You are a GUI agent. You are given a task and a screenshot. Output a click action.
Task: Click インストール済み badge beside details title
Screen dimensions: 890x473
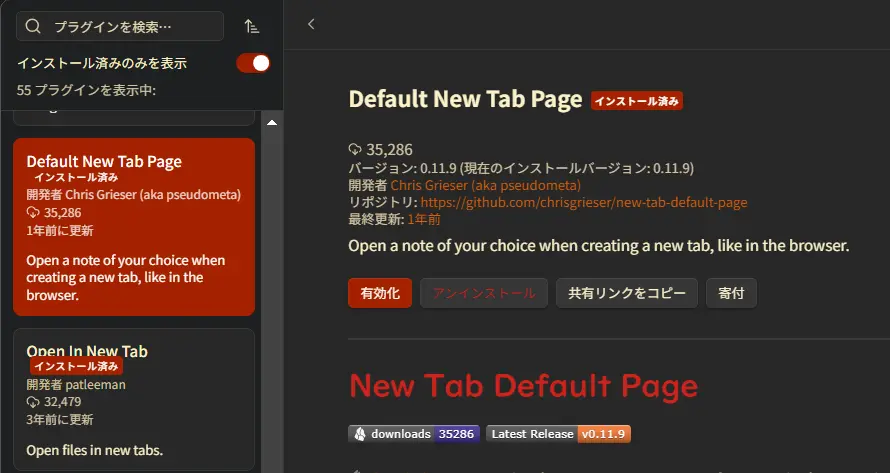point(636,101)
